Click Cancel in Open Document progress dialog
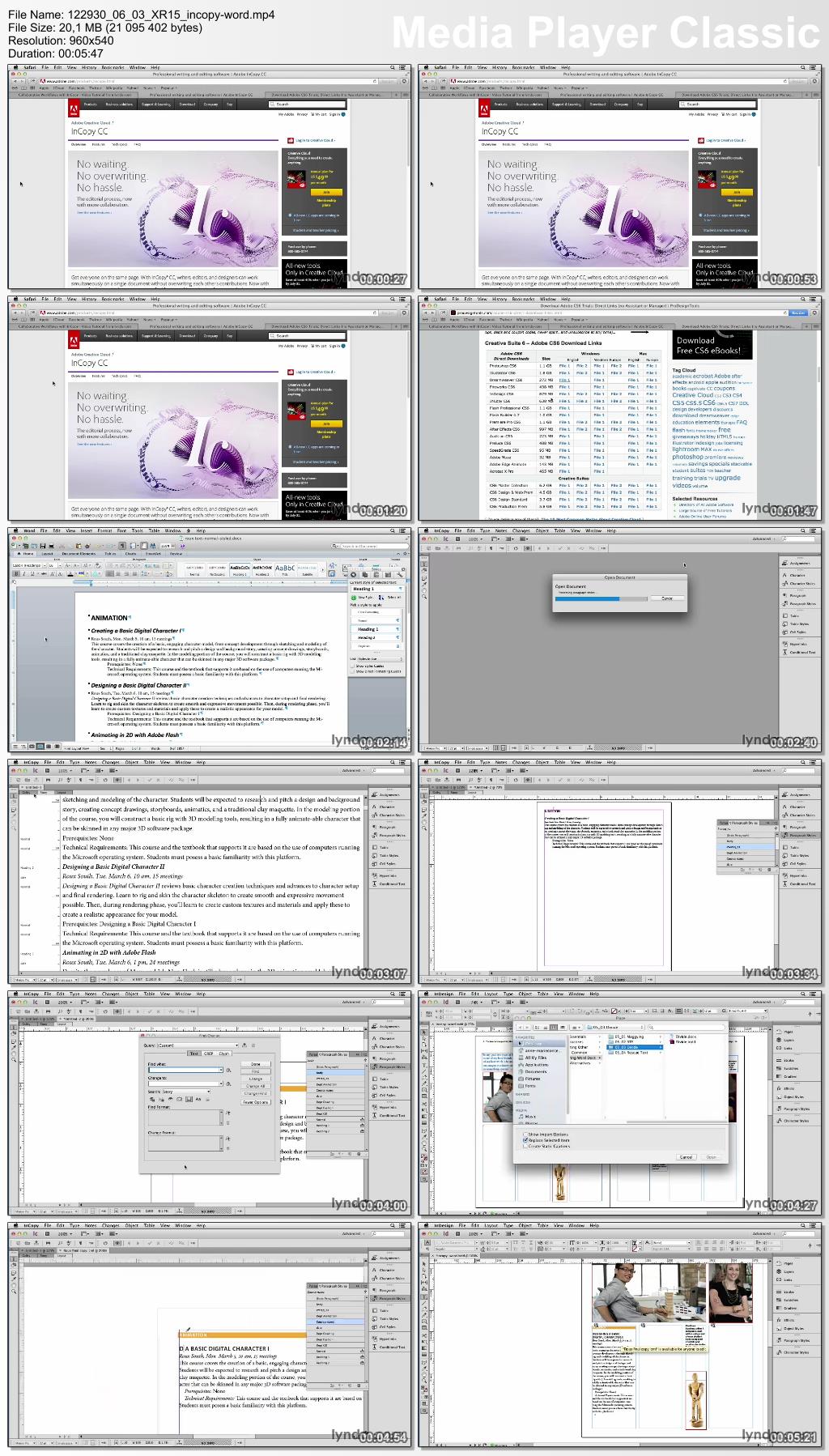This screenshot has height=1456, width=829. click(667, 598)
